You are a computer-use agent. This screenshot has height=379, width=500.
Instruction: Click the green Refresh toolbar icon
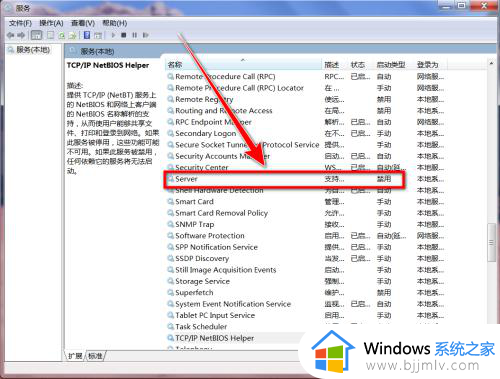[x=62, y=35]
